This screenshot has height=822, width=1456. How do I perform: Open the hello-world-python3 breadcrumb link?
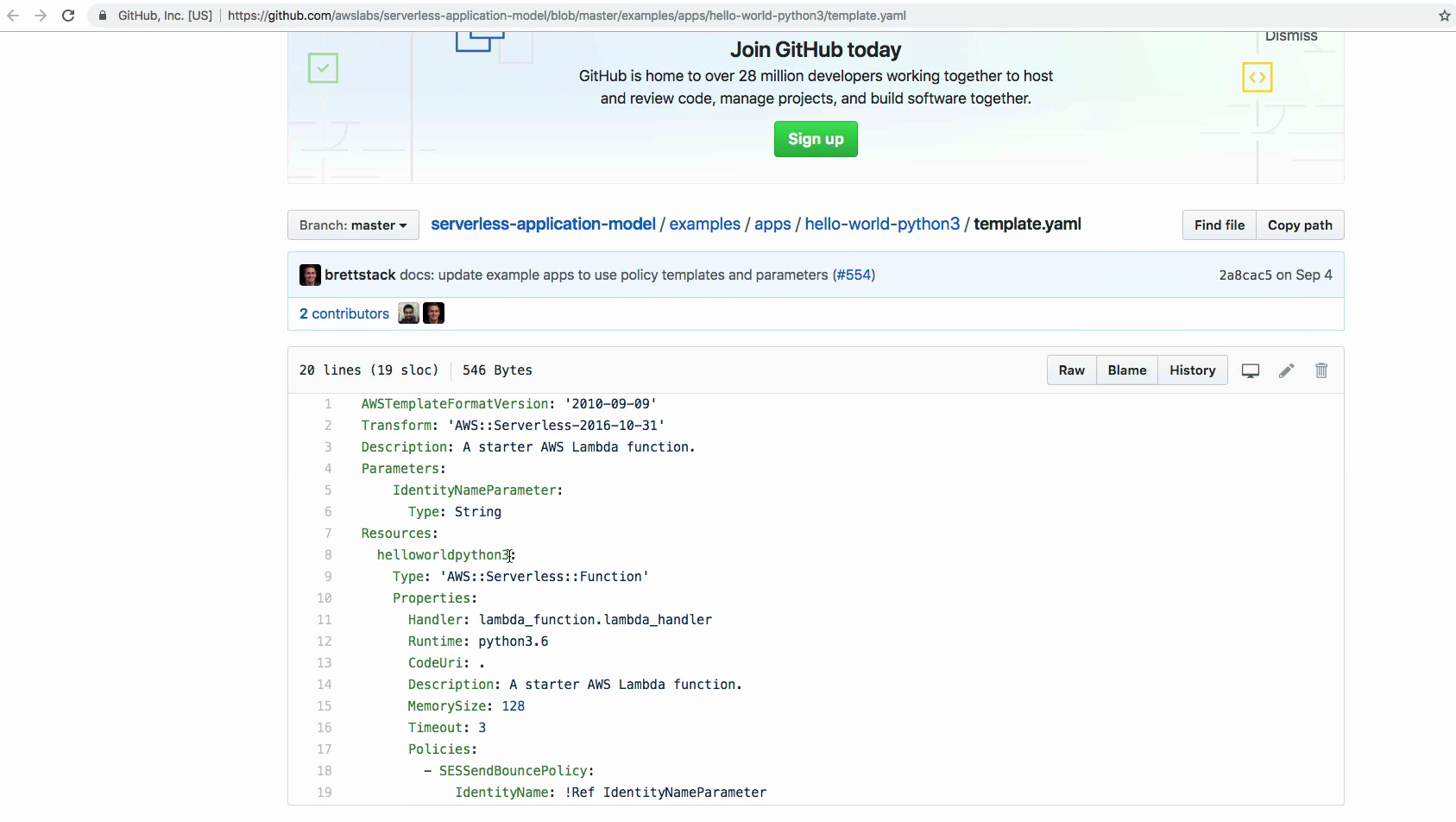882,224
